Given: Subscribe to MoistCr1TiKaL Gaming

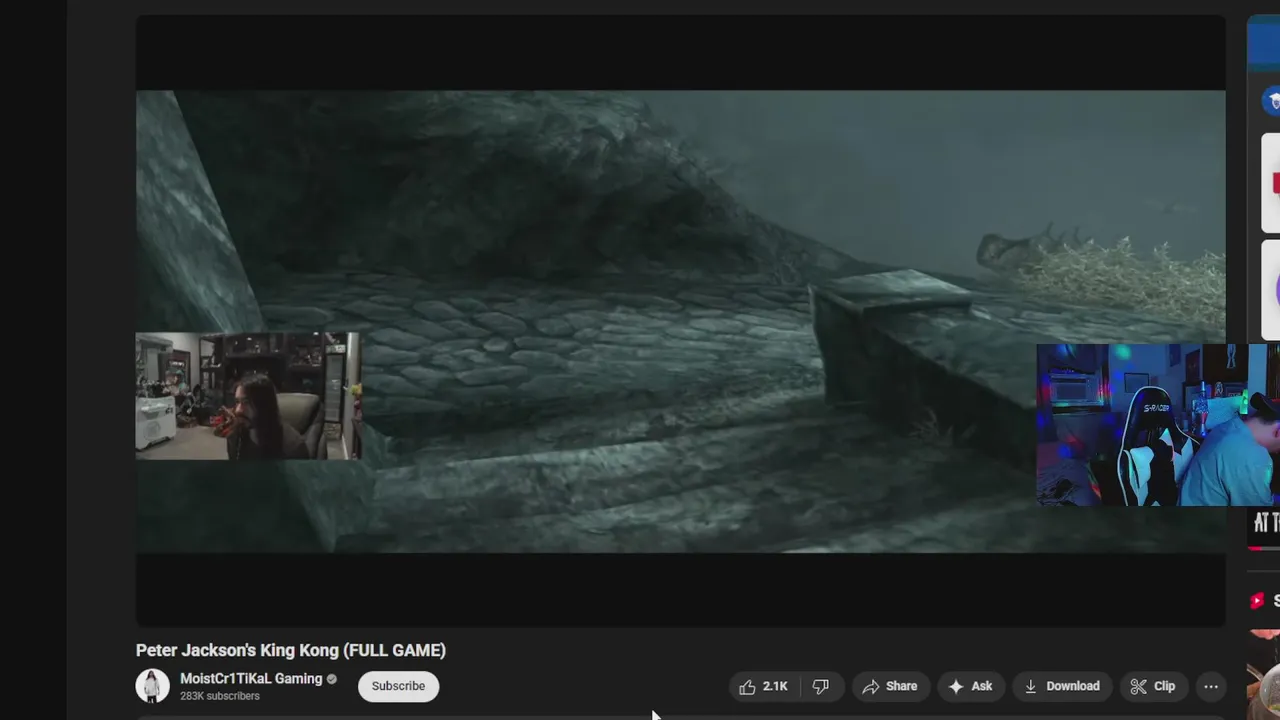Looking at the screenshot, I should (x=398, y=686).
